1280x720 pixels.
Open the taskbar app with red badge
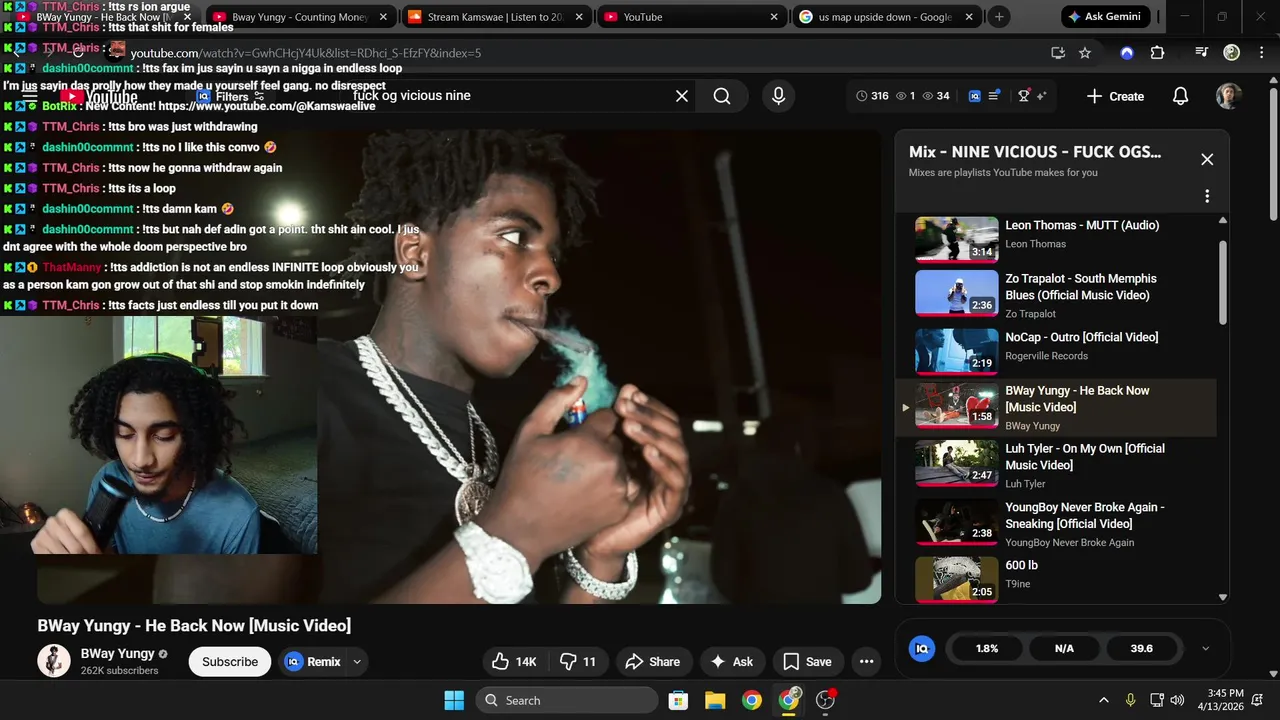click(826, 700)
